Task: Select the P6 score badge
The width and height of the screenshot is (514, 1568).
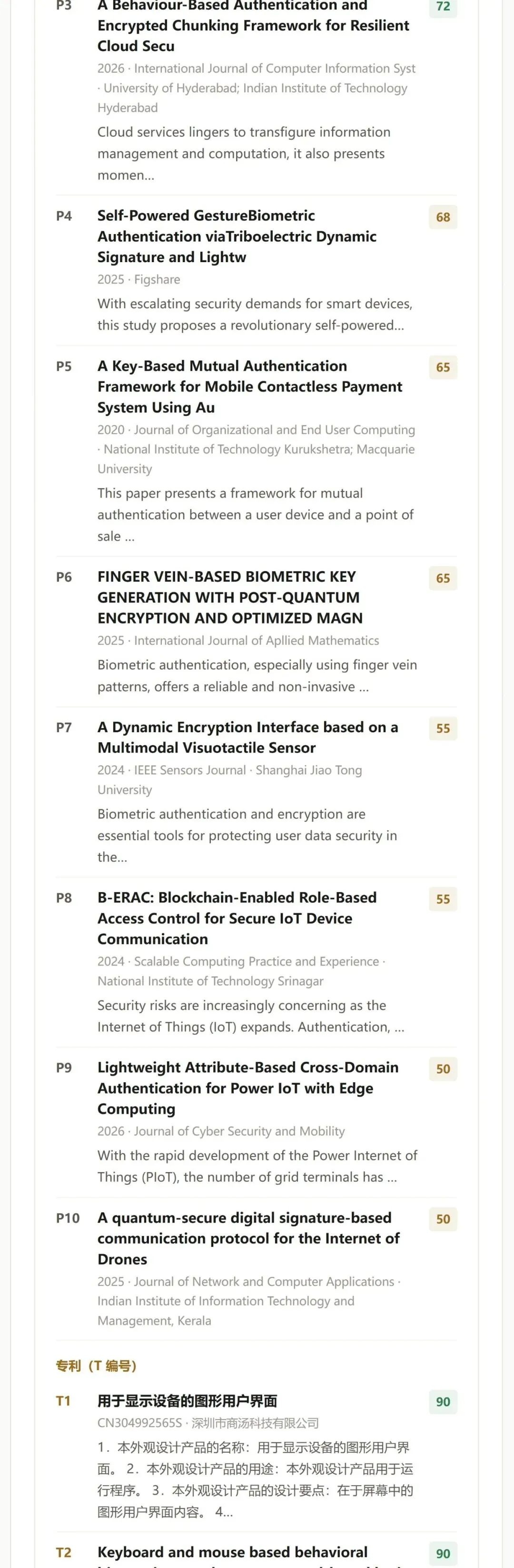Action: (443, 578)
